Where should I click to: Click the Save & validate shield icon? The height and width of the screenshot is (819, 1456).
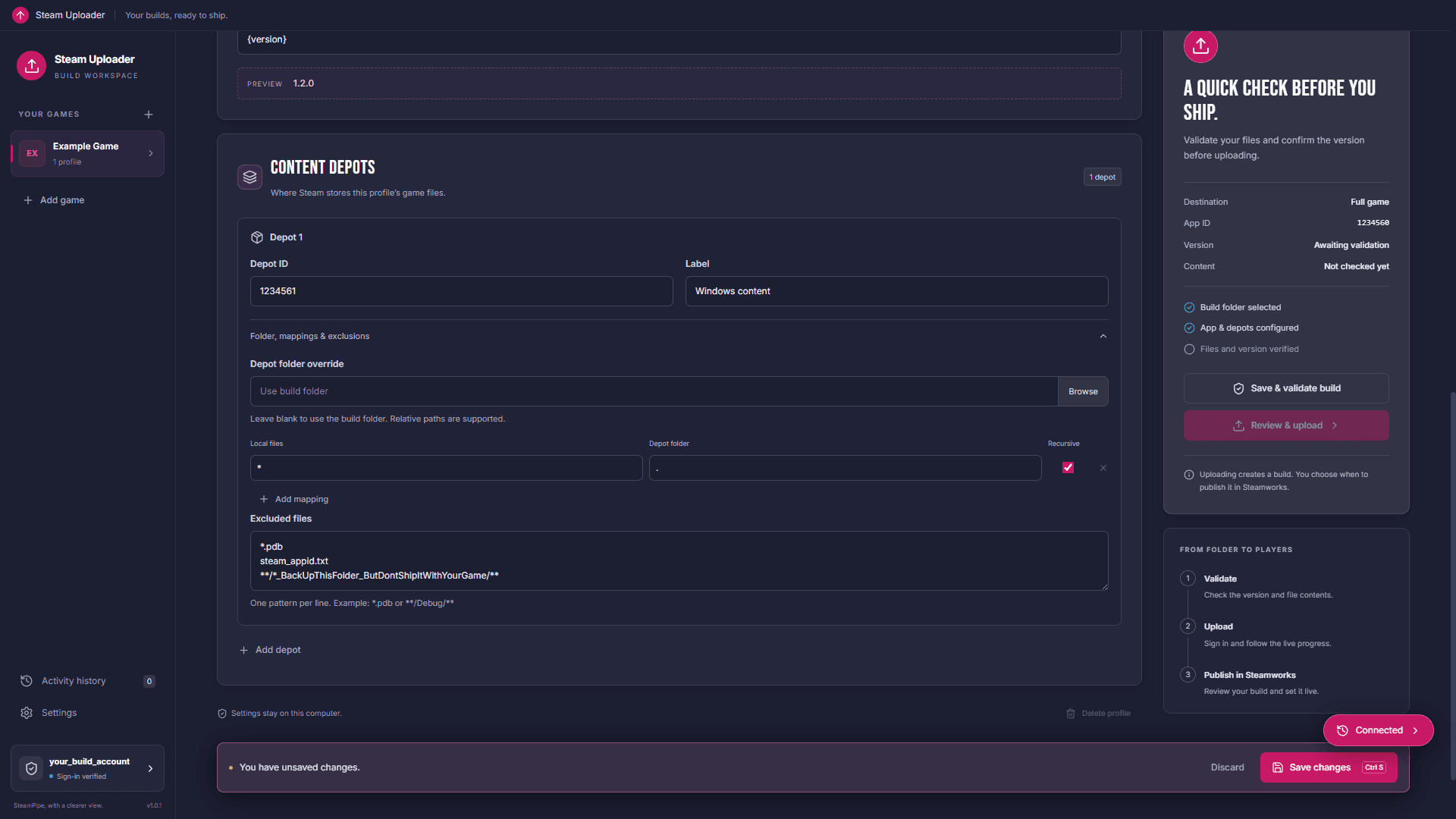[1238, 388]
